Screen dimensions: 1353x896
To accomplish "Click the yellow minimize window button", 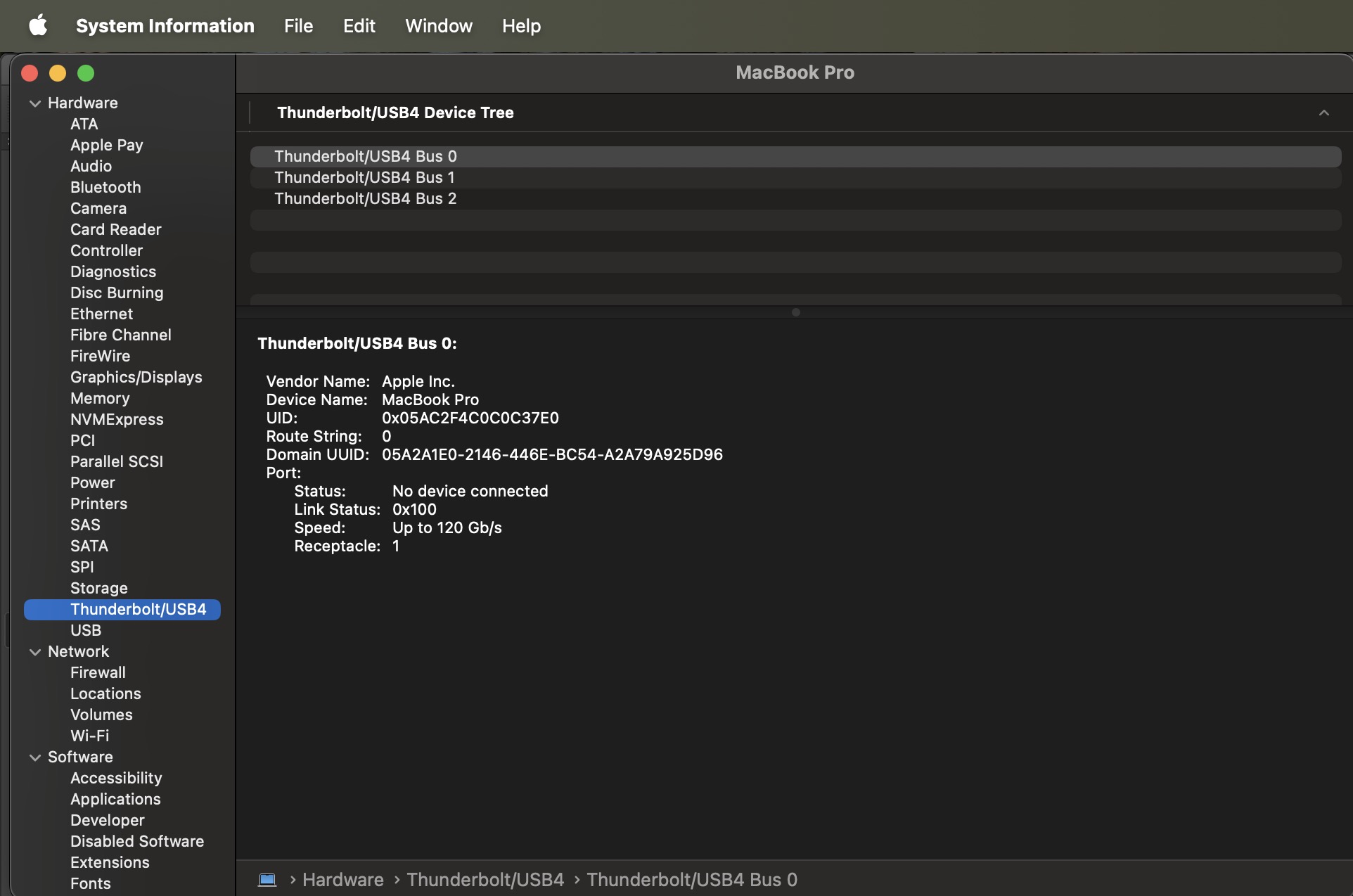I will coord(58,73).
